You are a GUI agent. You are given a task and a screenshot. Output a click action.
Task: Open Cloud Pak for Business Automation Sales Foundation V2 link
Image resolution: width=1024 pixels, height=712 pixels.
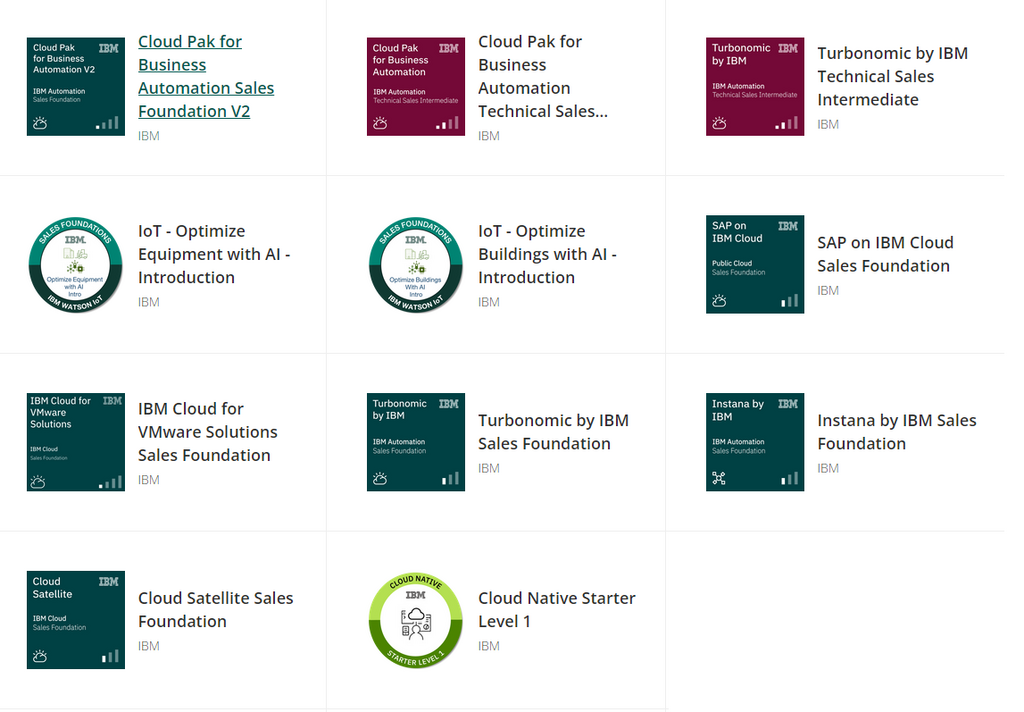[x=205, y=76]
